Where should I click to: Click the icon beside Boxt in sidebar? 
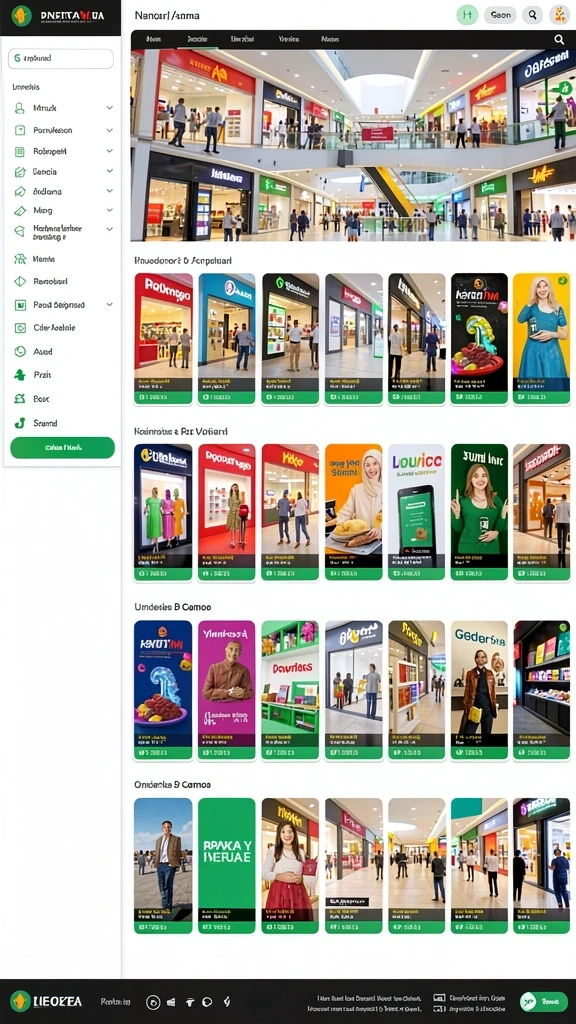coord(20,398)
